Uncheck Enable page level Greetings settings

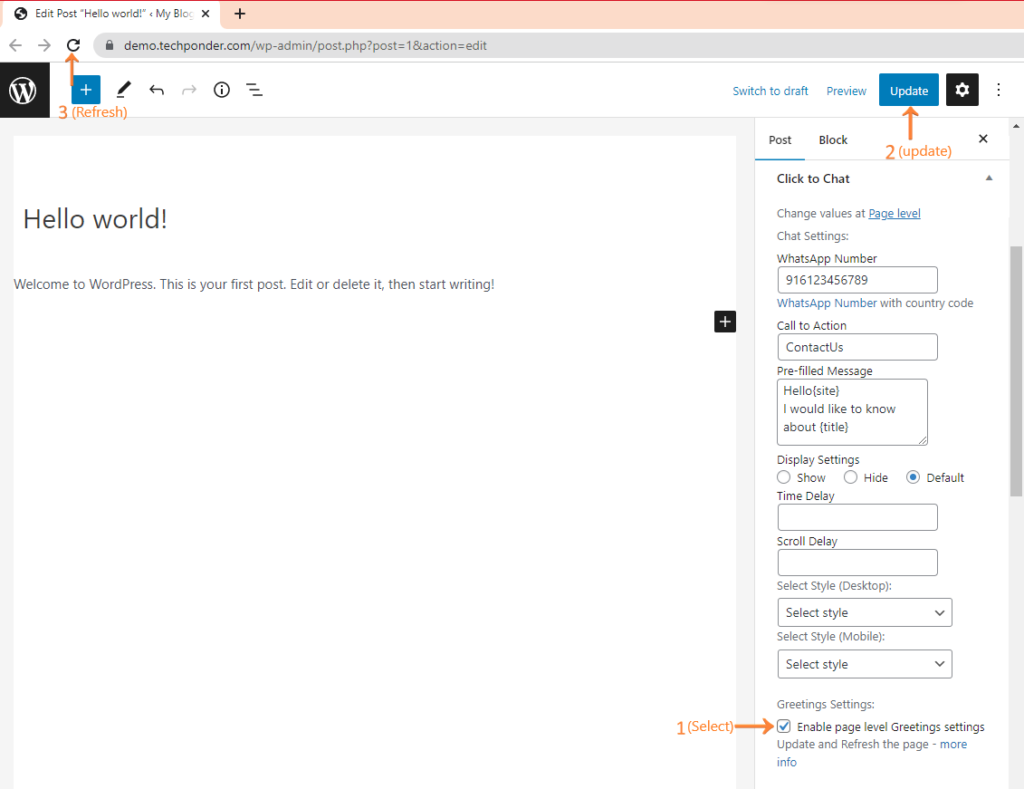[x=784, y=727]
